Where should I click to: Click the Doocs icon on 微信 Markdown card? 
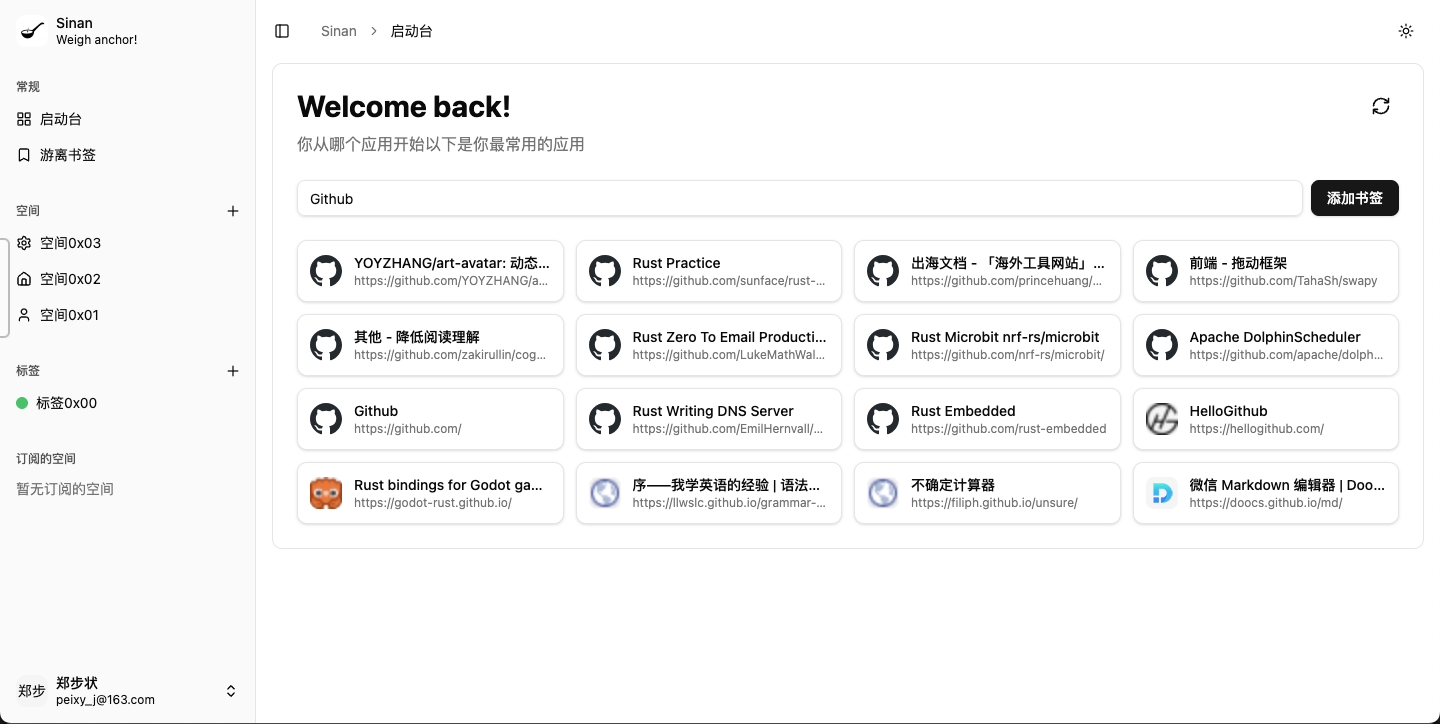[x=1162, y=493]
